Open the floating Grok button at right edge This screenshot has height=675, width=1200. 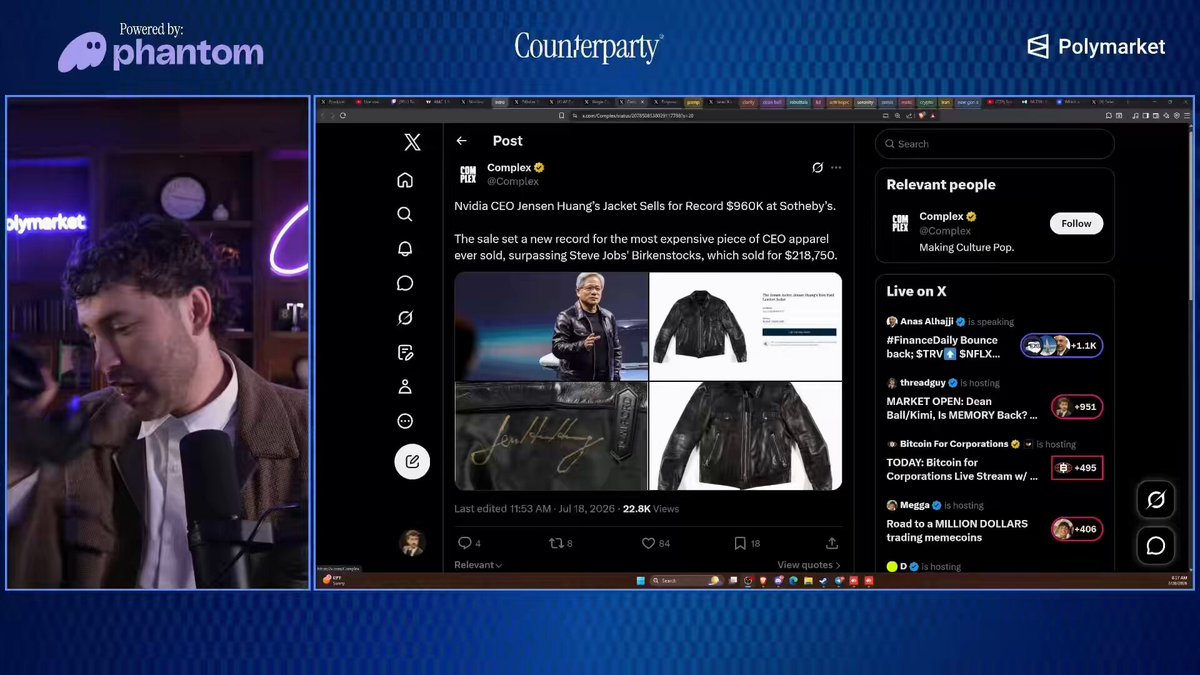coord(1156,500)
